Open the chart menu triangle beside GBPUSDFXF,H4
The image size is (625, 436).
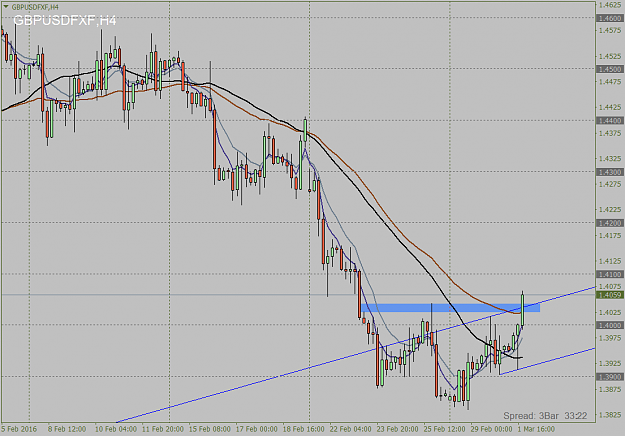pyautogui.click(x=5, y=7)
